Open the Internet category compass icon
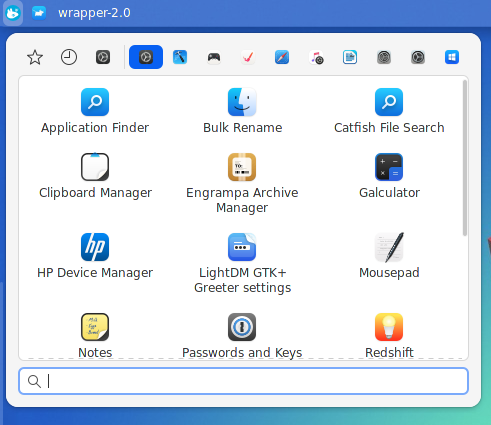491x425 pixels. coord(282,57)
